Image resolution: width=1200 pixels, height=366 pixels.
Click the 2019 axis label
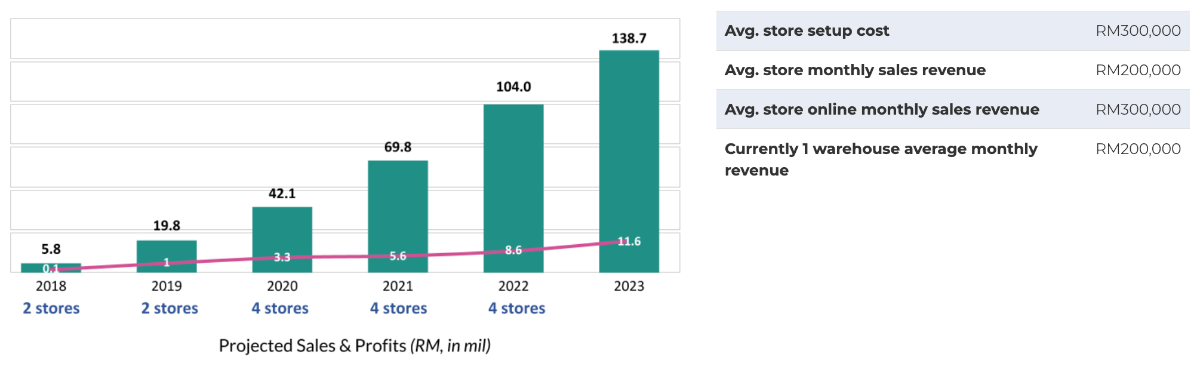coord(166,286)
